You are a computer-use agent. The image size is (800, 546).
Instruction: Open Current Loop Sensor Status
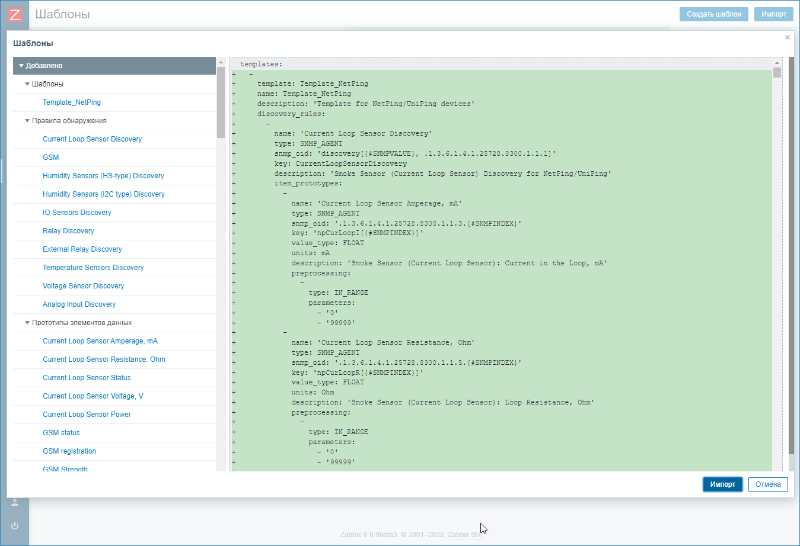click(87, 378)
